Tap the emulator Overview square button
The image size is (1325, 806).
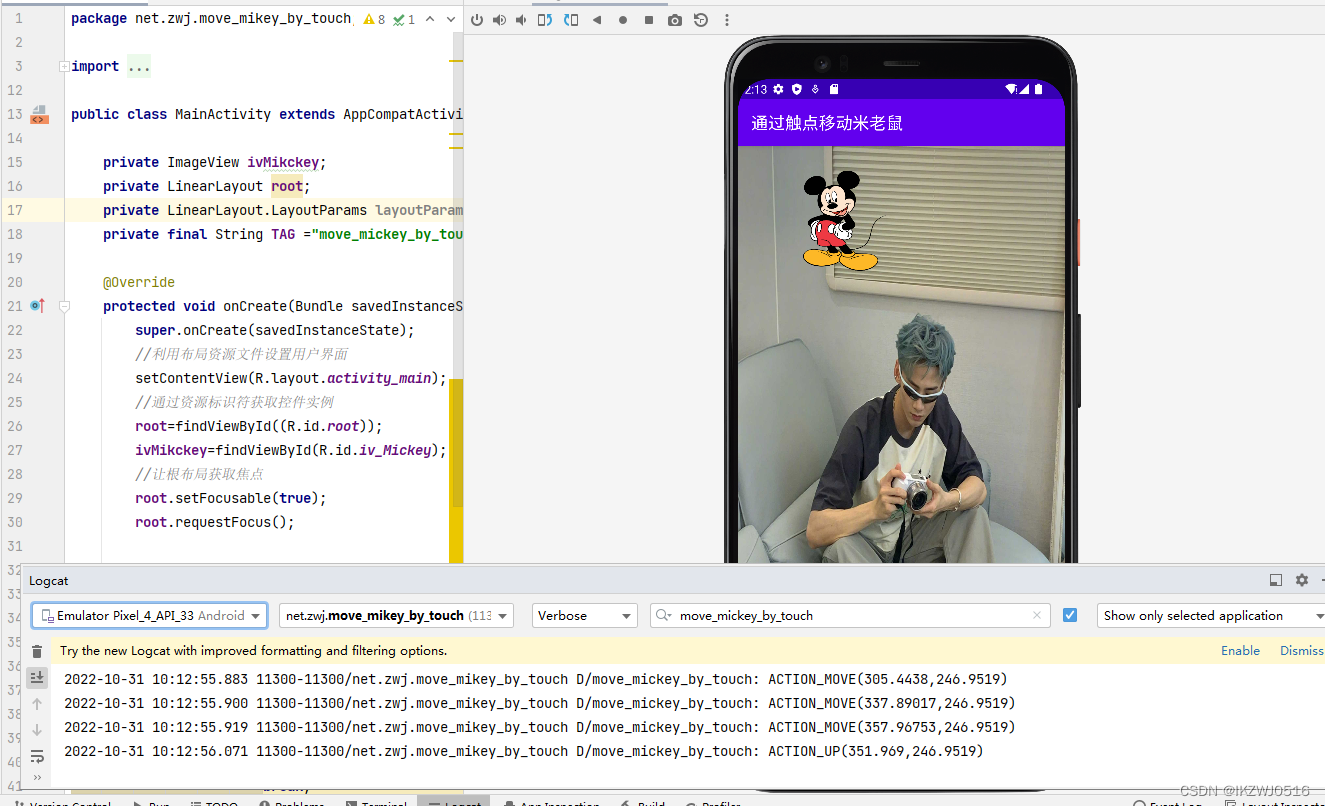click(649, 20)
